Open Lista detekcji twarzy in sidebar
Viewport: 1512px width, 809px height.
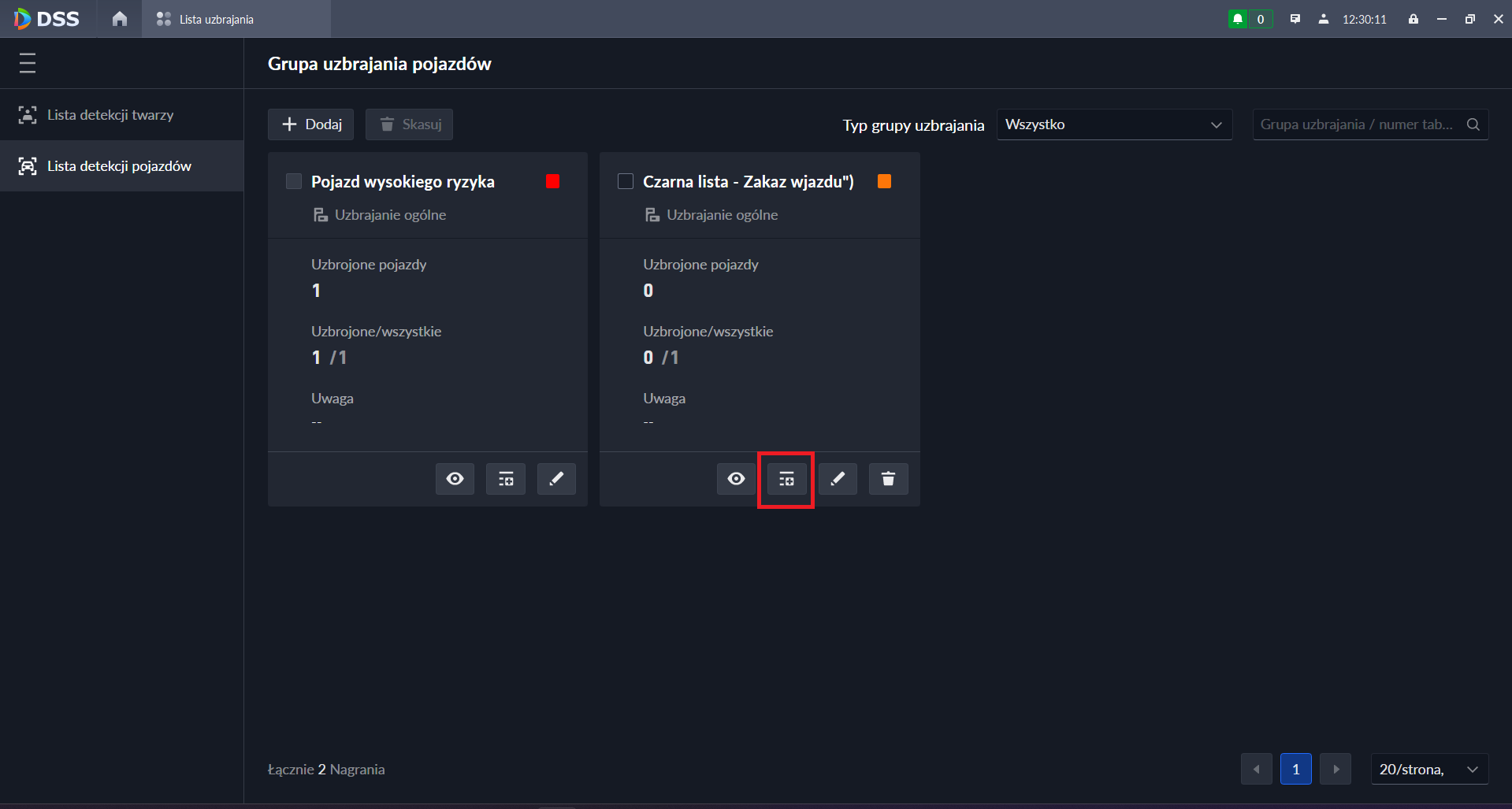[110, 115]
